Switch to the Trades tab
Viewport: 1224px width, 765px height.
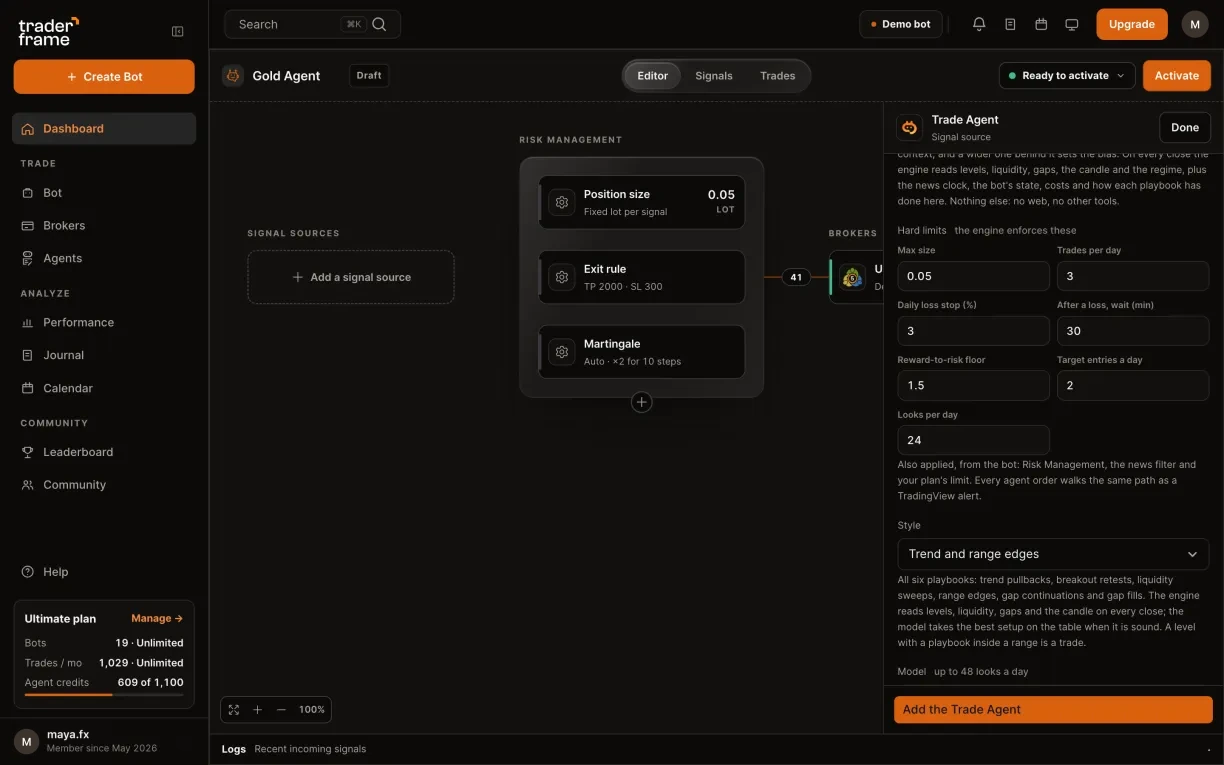click(778, 76)
